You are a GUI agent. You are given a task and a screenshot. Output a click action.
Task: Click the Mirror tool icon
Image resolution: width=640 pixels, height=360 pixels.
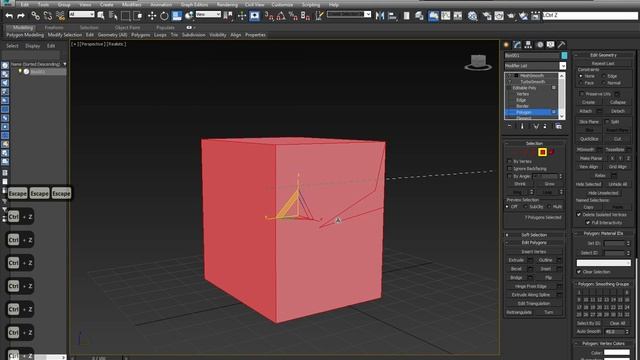click(380, 16)
